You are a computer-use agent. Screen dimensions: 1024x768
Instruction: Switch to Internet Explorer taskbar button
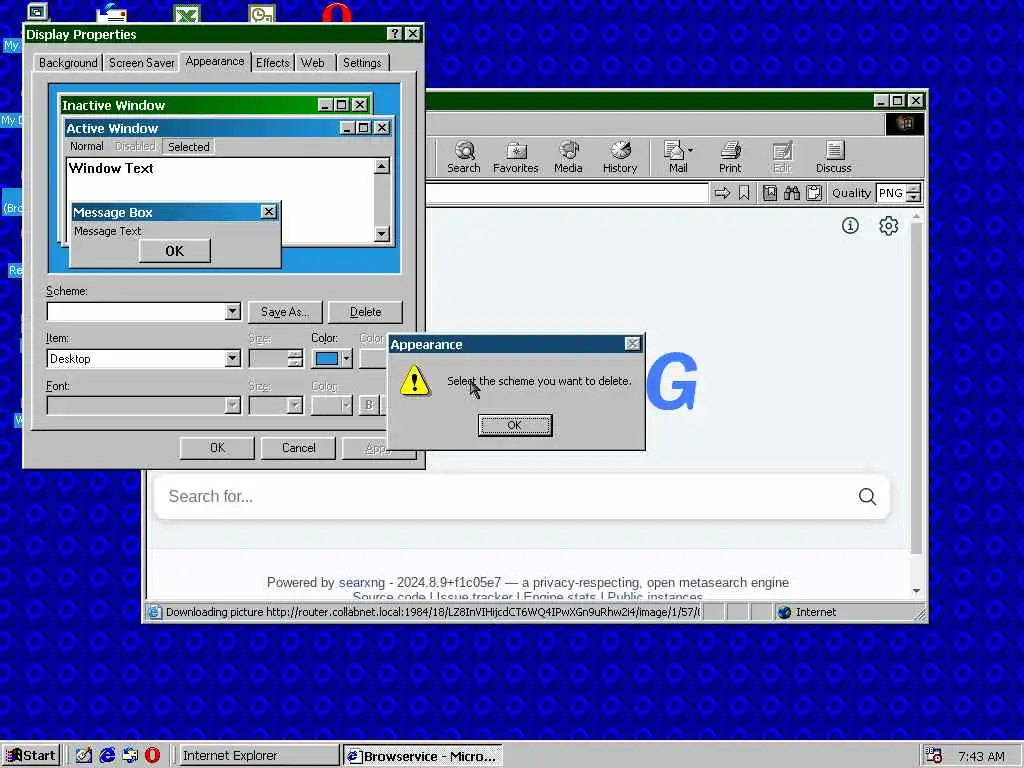tap(258, 756)
